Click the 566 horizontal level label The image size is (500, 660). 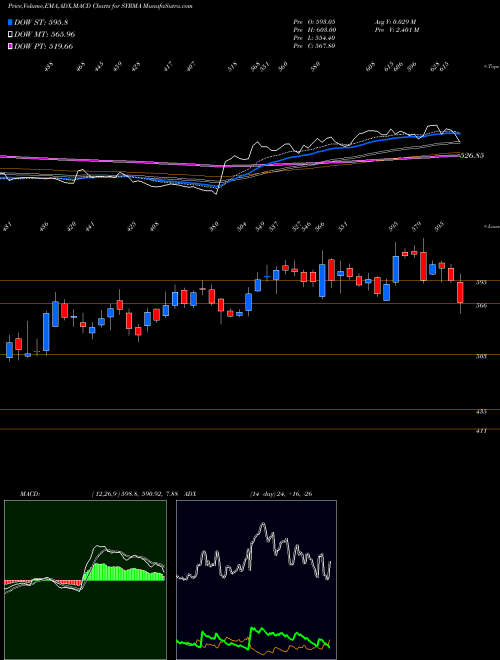[x=481, y=306]
